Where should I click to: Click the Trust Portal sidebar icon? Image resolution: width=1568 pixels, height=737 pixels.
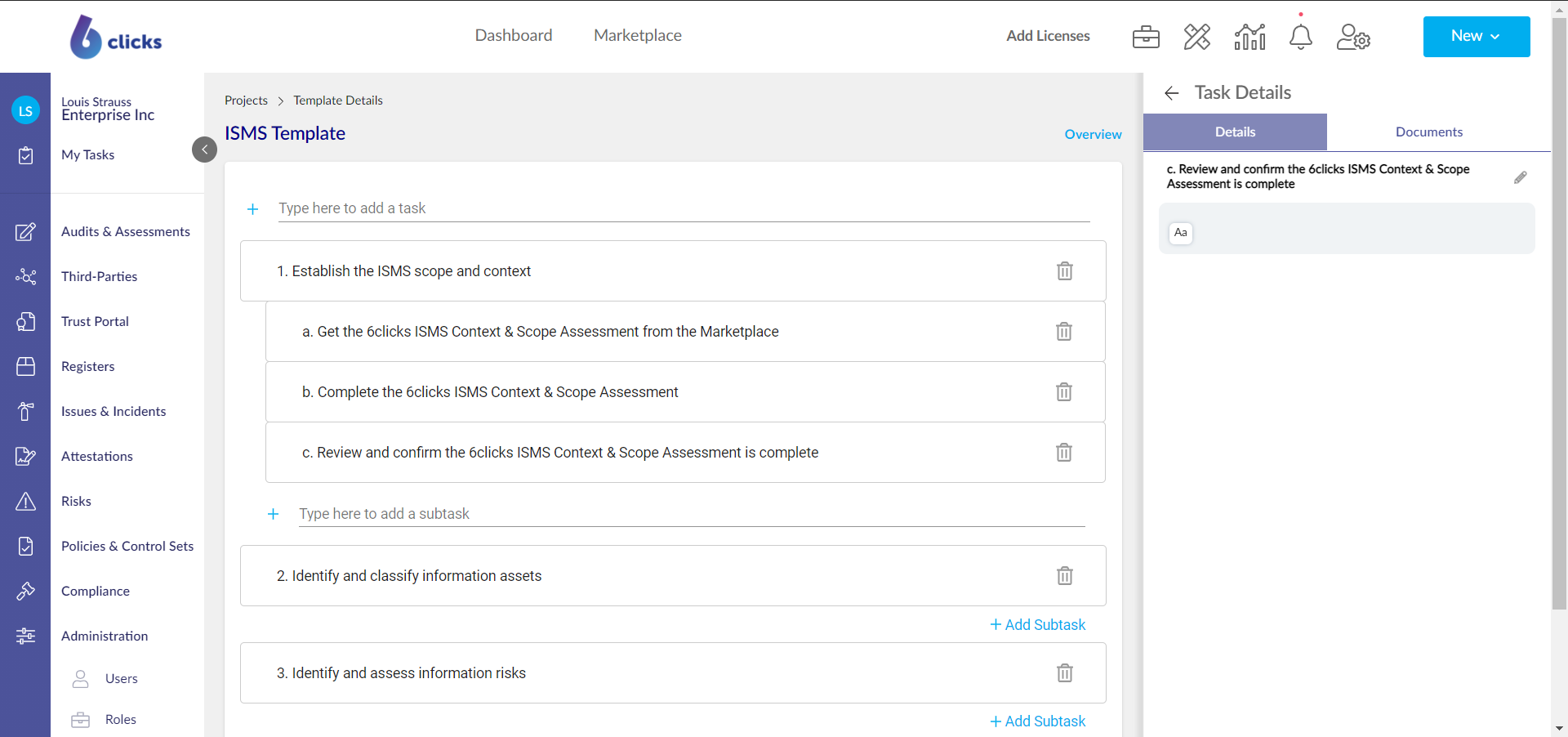(25, 322)
